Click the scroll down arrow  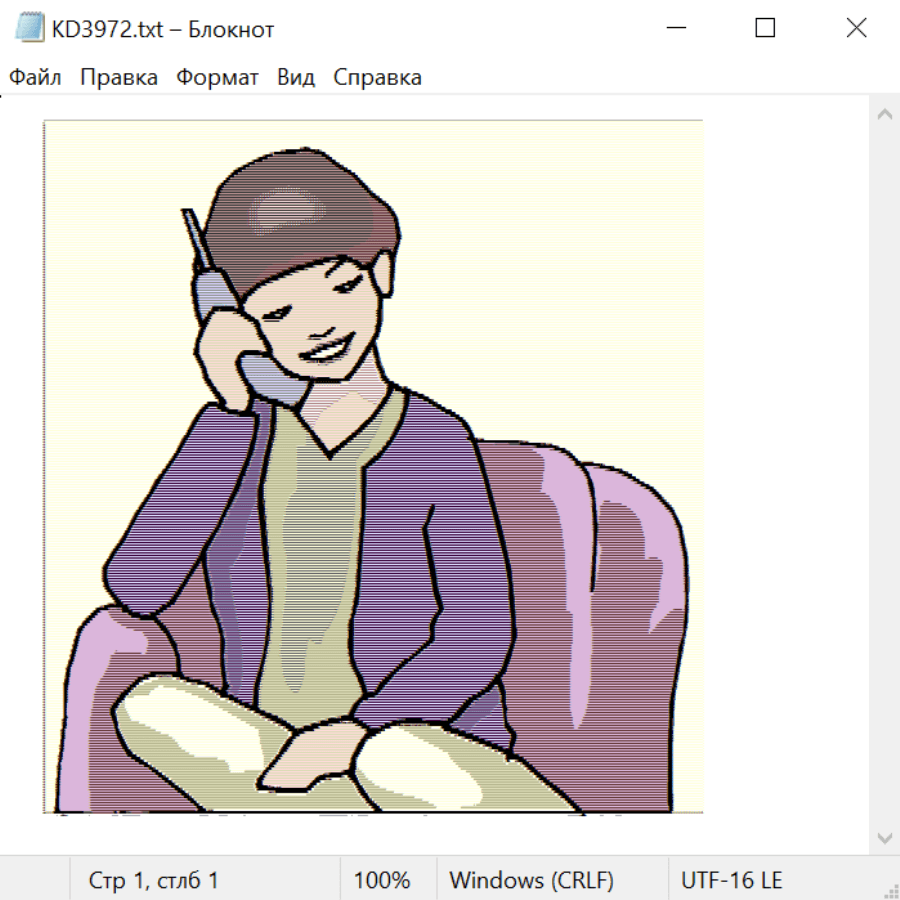click(884, 836)
